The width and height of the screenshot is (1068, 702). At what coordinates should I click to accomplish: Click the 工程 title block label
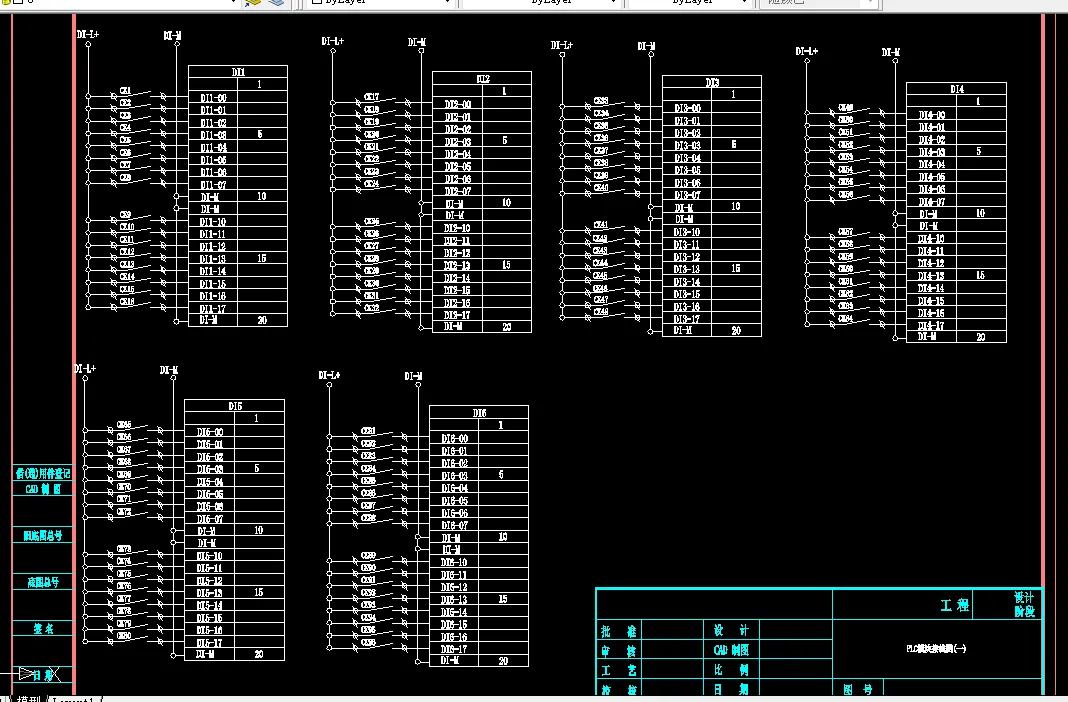click(x=955, y=605)
